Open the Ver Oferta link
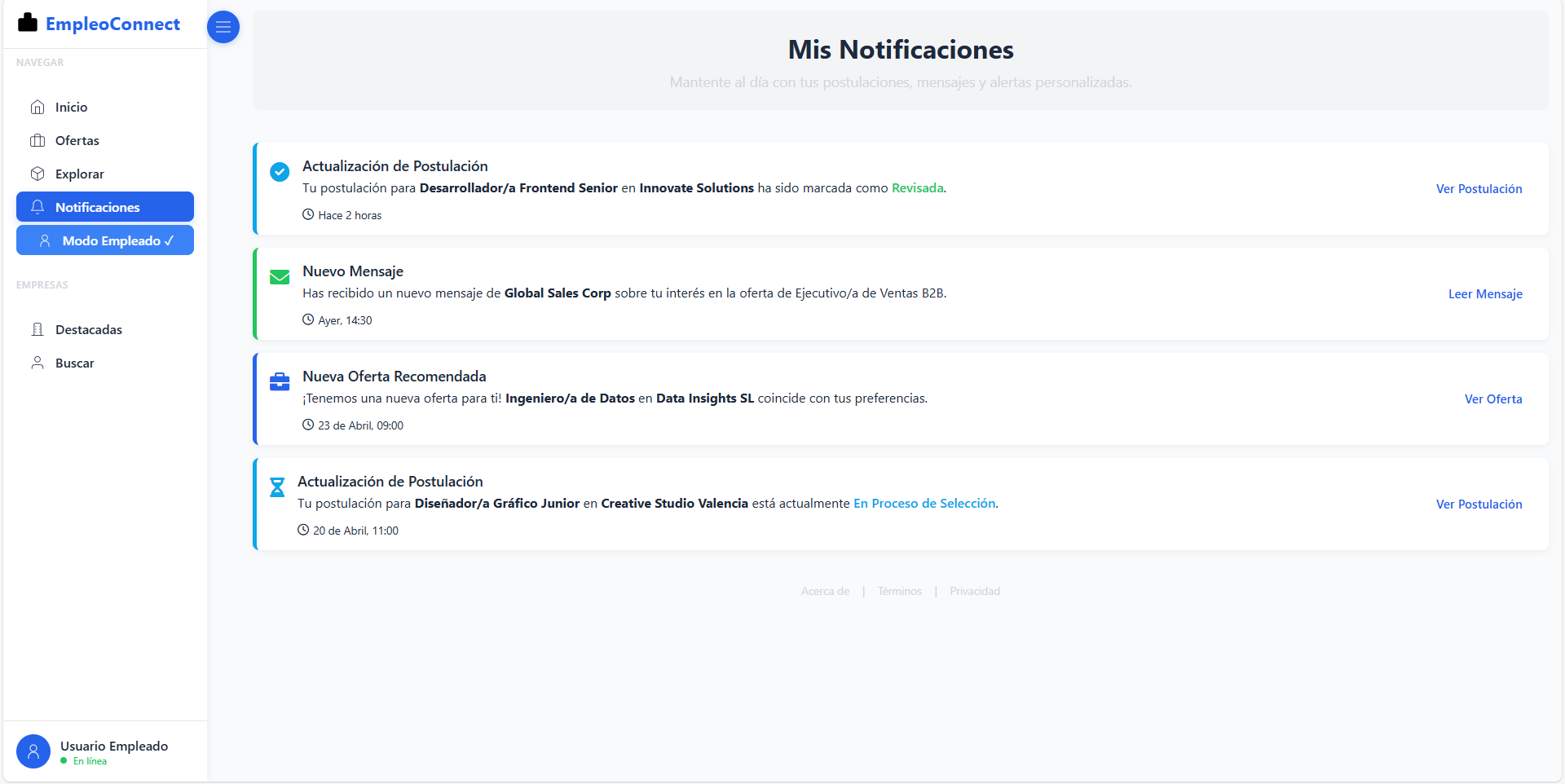The height and width of the screenshot is (784, 1565). click(1493, 399)
